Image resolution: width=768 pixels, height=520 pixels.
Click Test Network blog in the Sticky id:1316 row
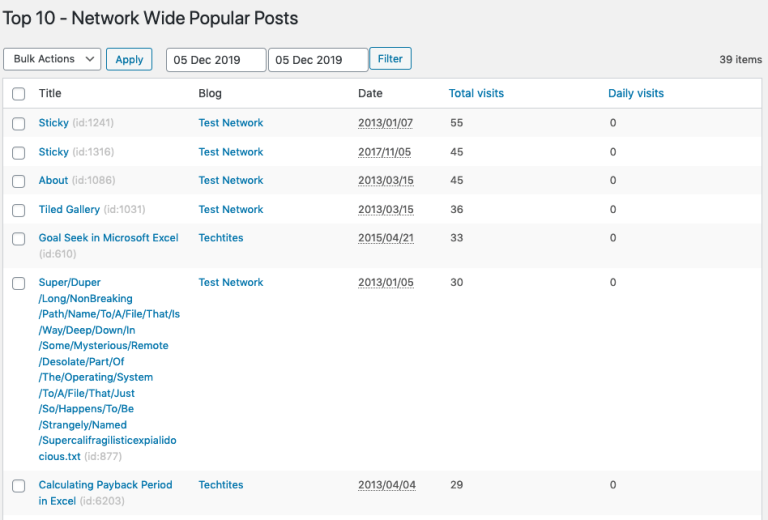[231, 152]
